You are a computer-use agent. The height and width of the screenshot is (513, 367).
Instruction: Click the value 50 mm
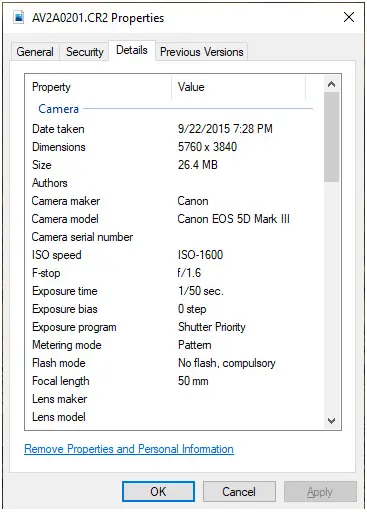click(193, 381)
